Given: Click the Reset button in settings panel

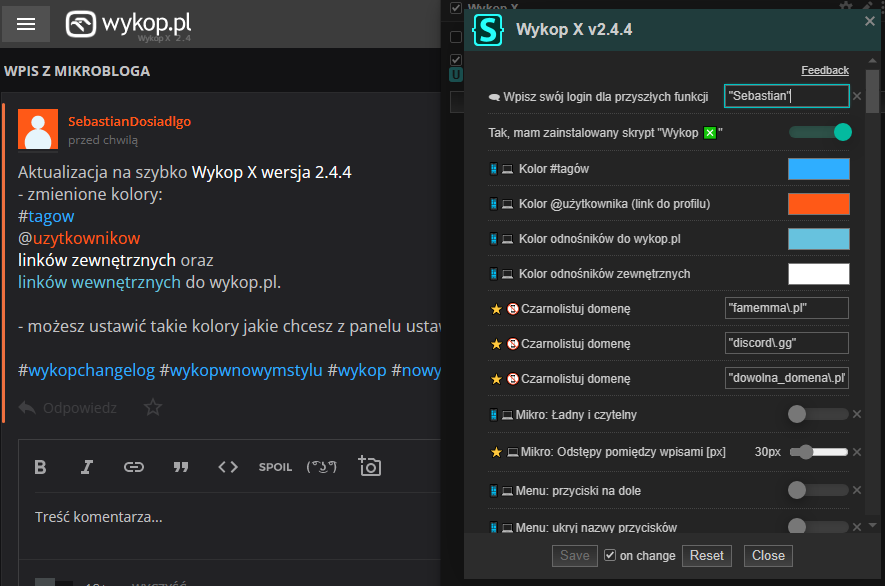Looking at the screenshot, I should coord(706,555).
